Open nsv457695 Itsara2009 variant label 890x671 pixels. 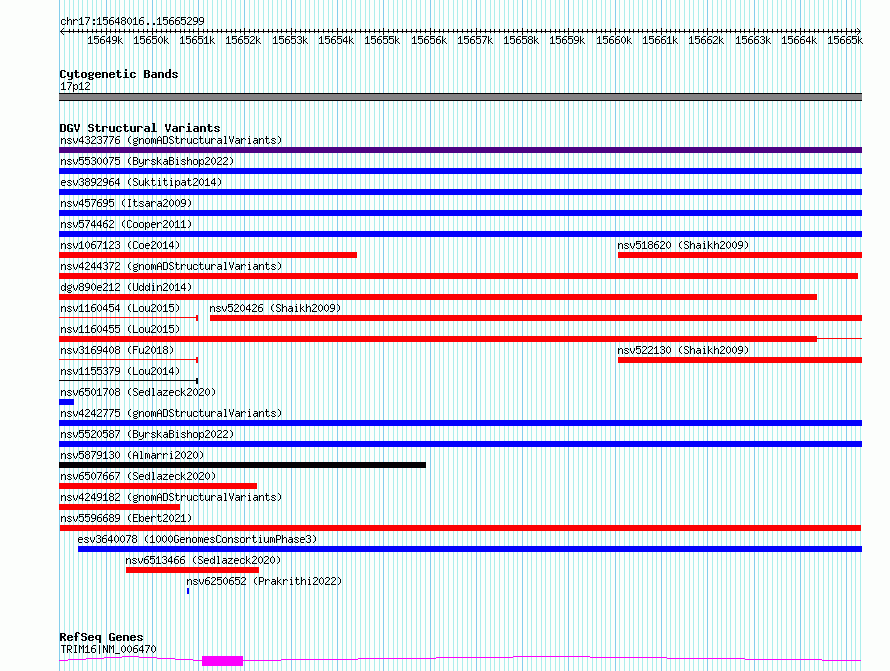coord(126,203)
